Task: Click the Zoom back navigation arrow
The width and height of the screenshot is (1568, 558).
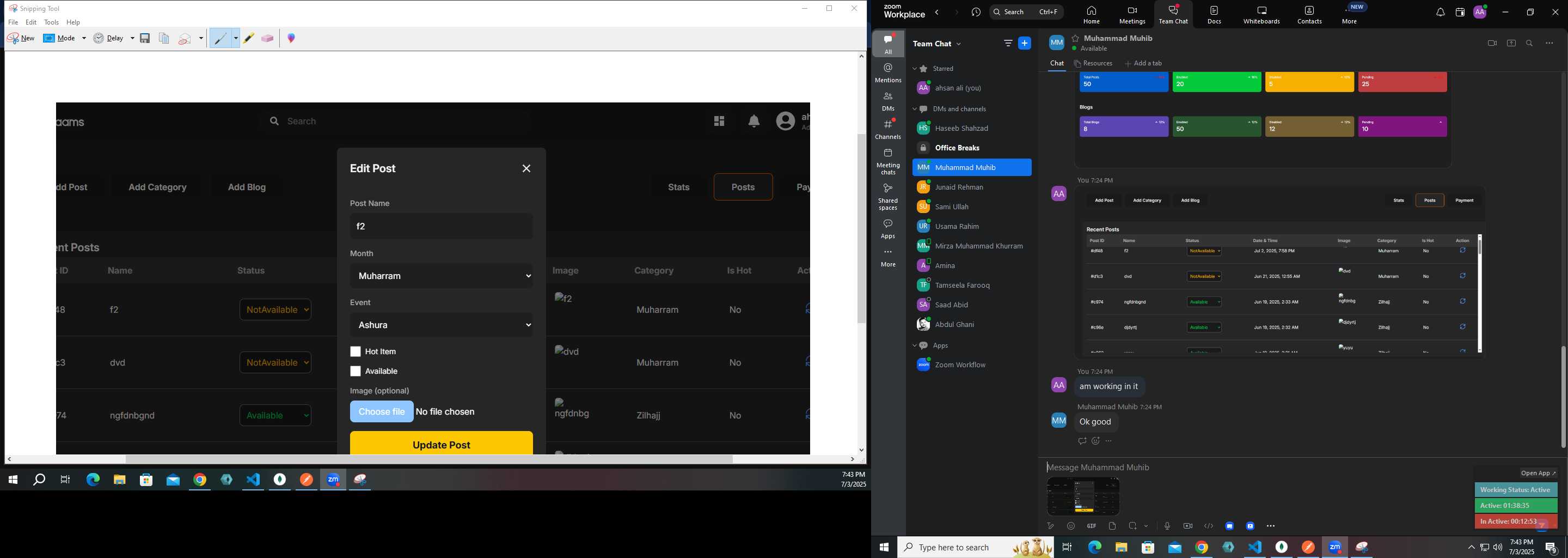Action: [938, 12]
